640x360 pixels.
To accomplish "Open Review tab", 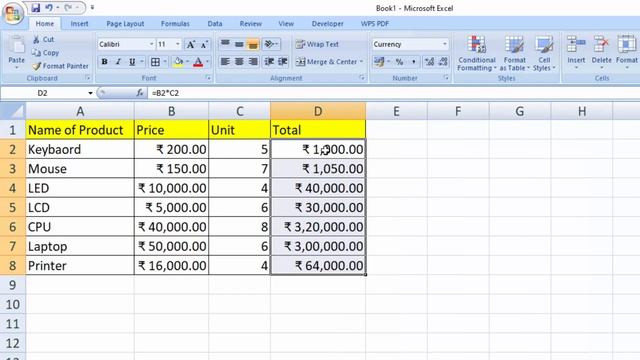I will 251,24.
